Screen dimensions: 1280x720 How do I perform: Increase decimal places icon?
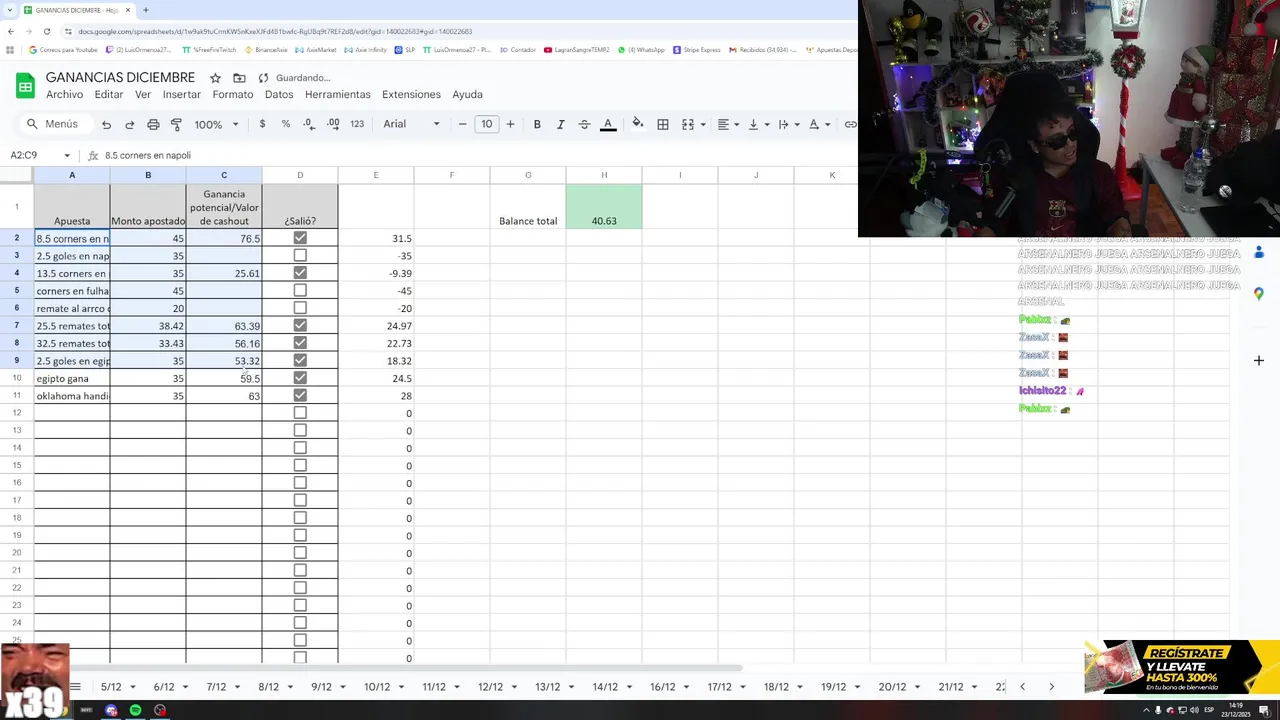(333, 124)
